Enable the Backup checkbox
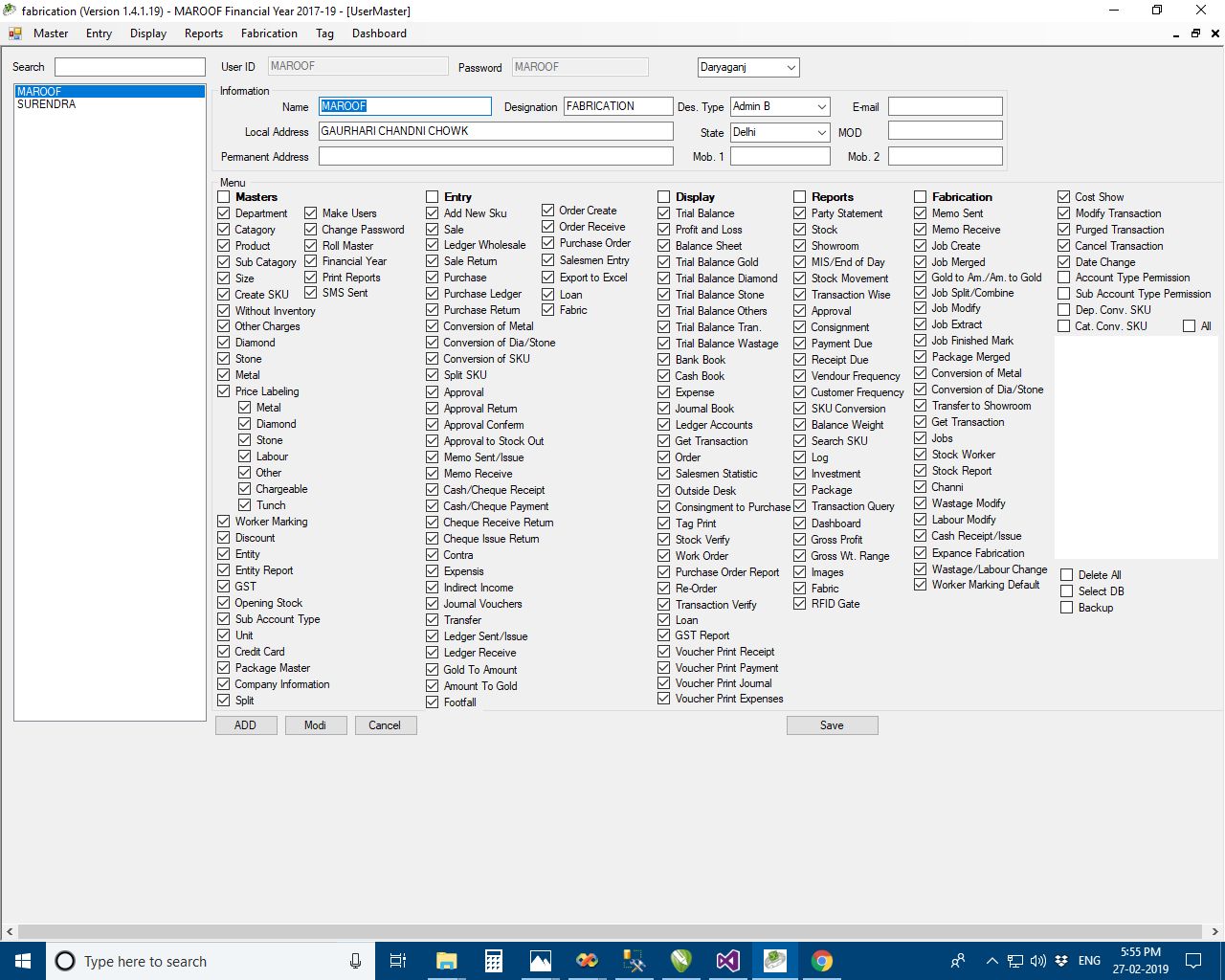The image size is (1225, 980). point(1066,608)
